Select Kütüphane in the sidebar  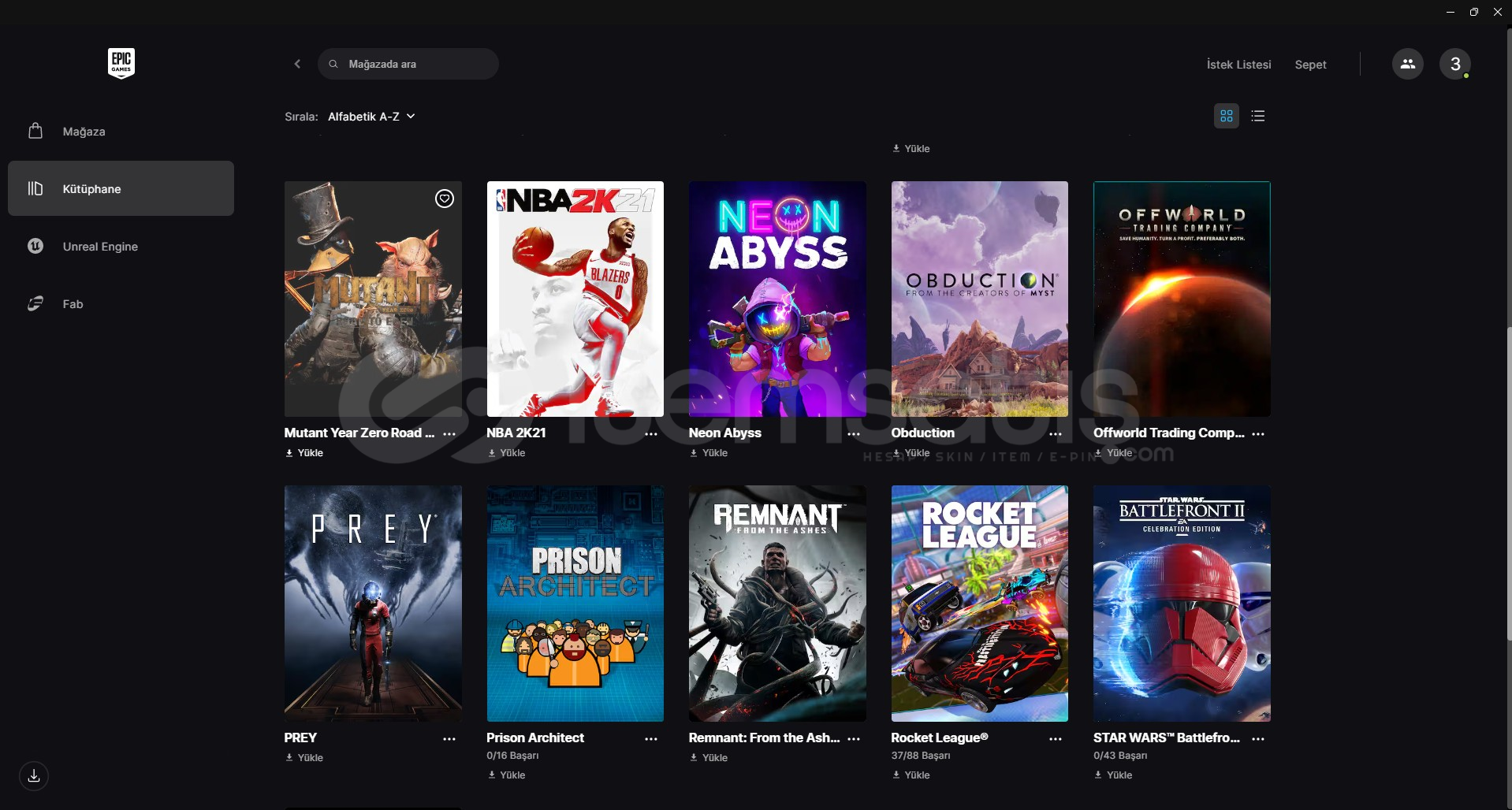(x=121, y=188)
